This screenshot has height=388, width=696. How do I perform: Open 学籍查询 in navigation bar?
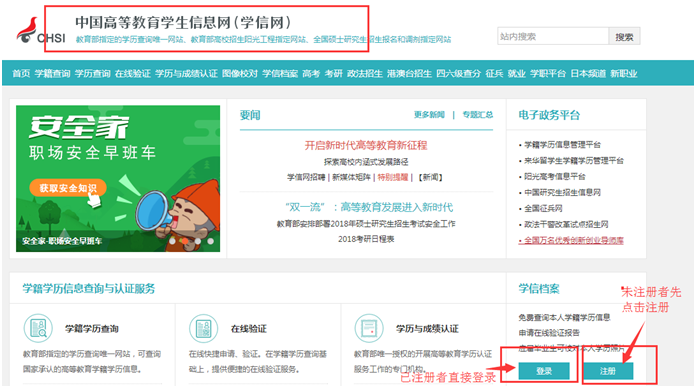pos(52,73)
